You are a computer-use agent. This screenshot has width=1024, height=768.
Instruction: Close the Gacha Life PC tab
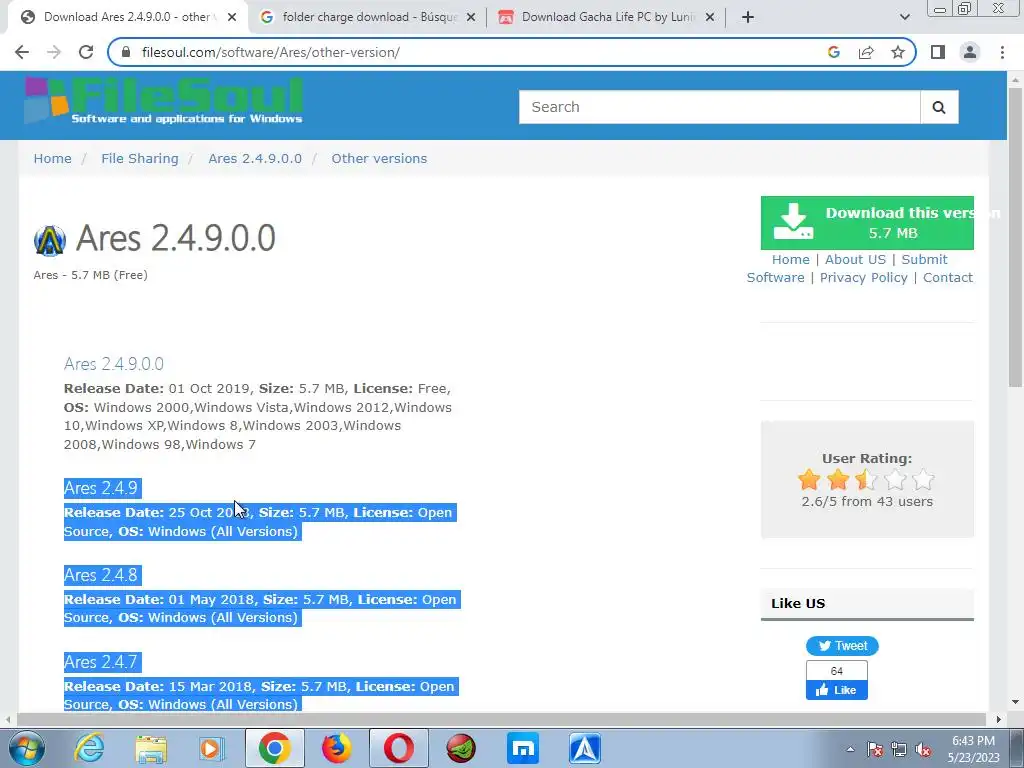(710, 17)
